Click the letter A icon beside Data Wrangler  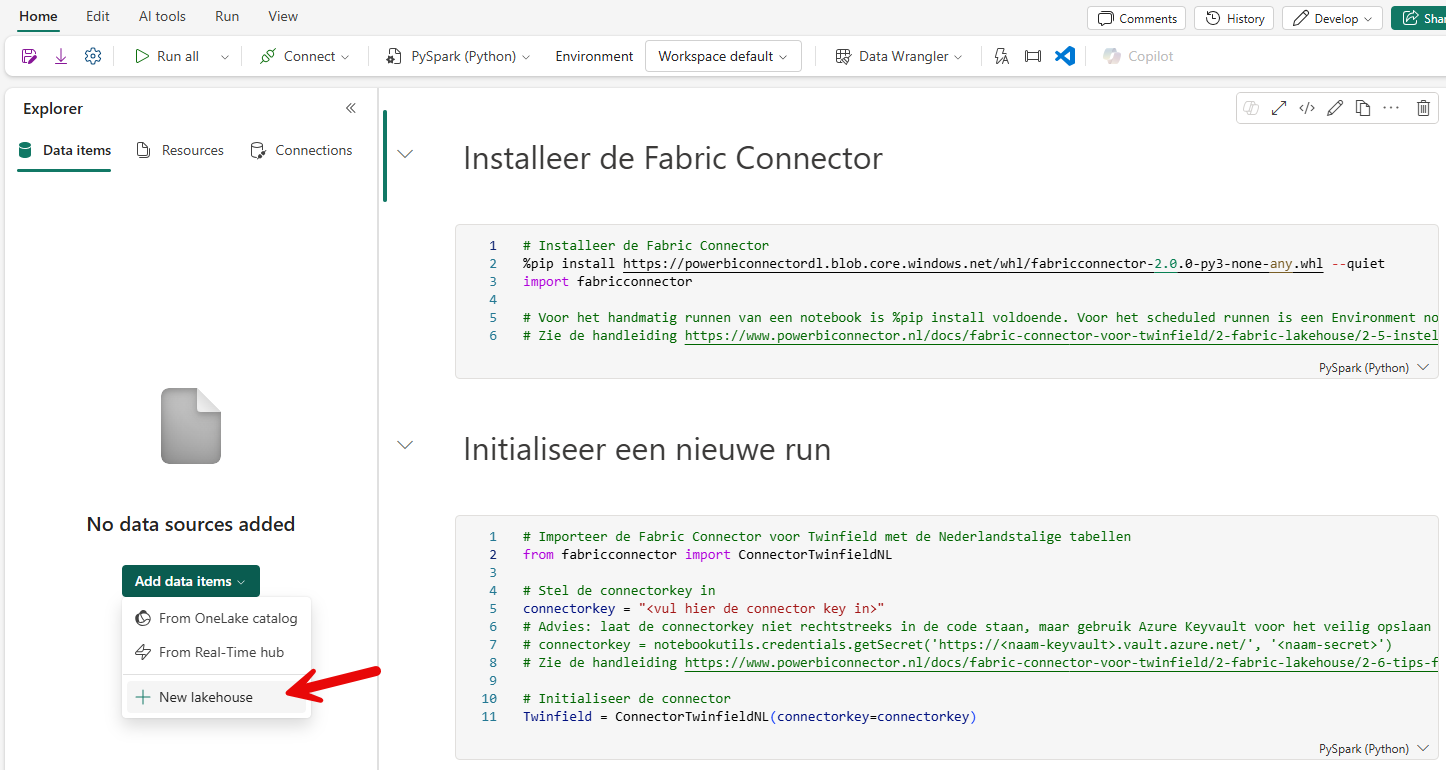pos(1002,57)
